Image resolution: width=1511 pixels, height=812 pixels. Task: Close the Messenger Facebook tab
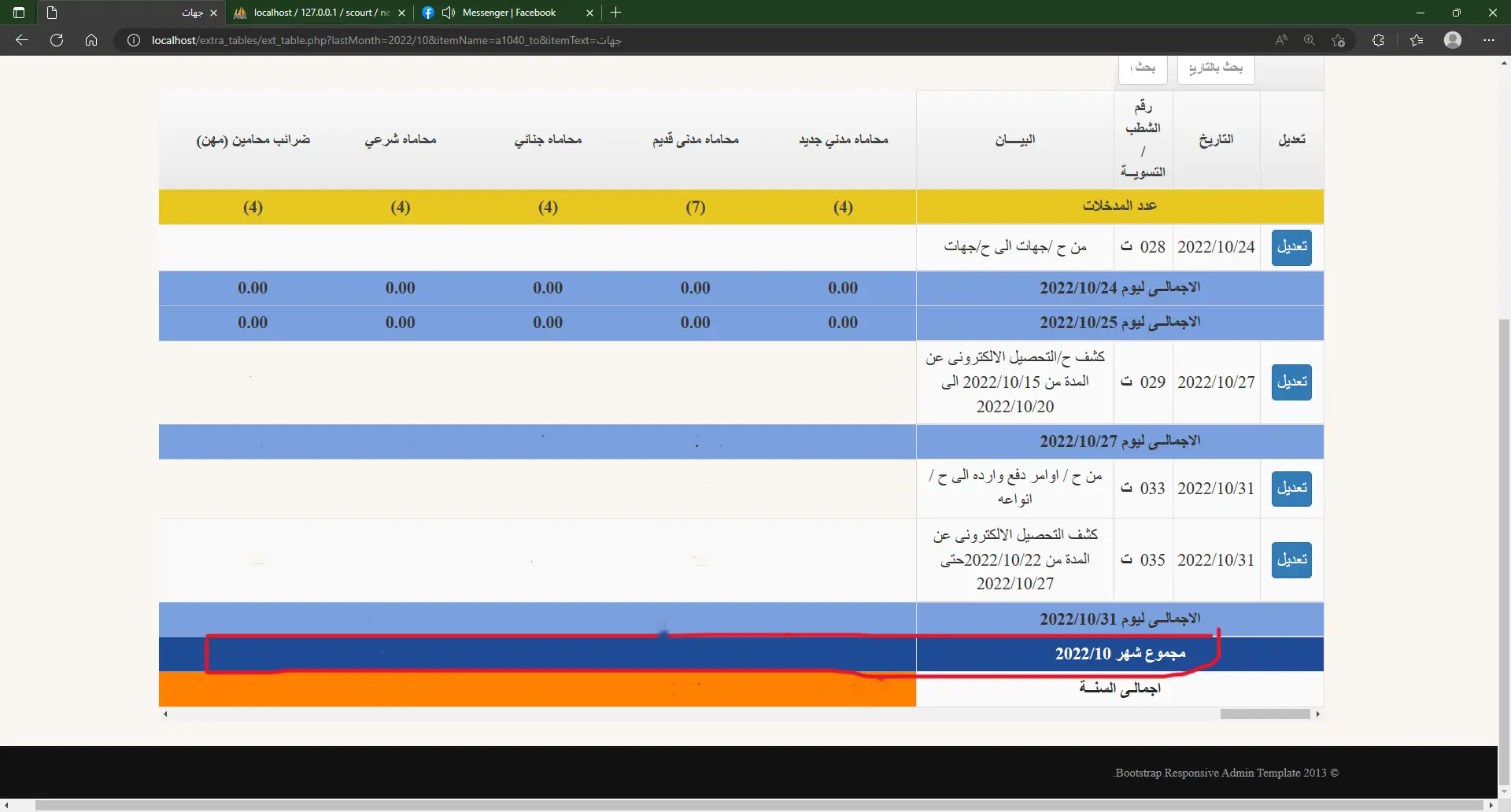click(589, 13)
